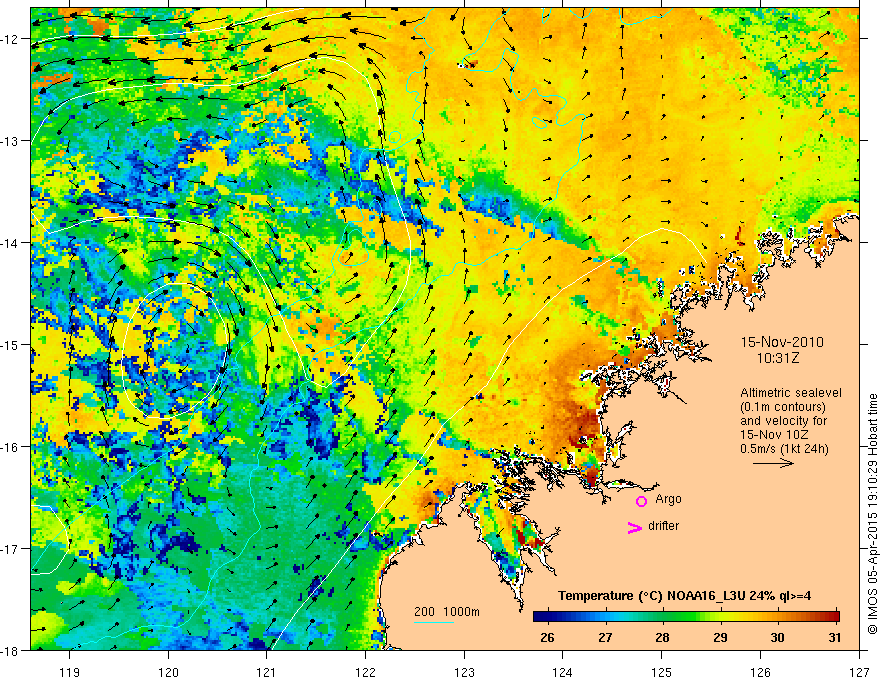Click the 31 label on temperature scale

click(835, 637)
